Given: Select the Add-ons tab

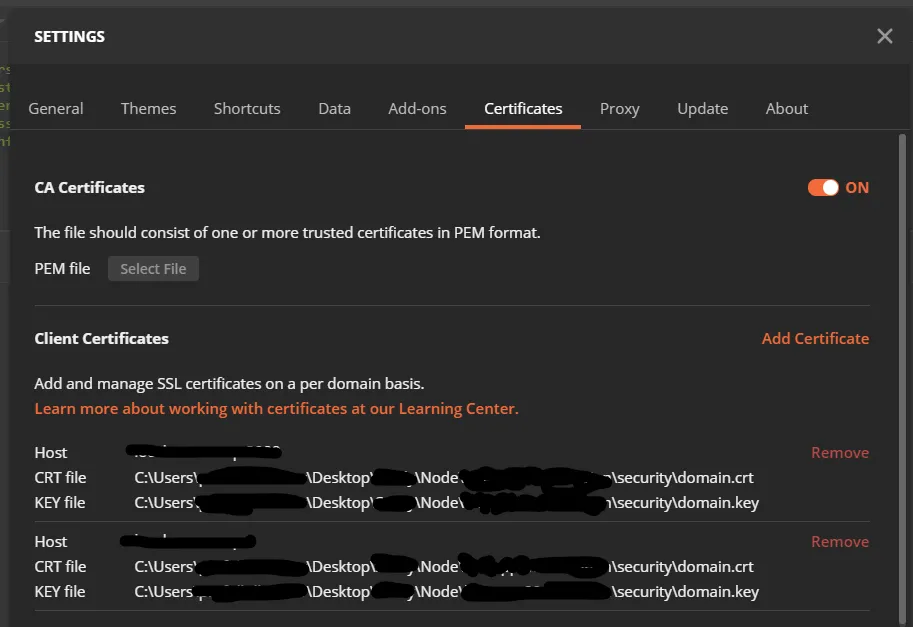Looking at the screenshot, I should (417, 109).
